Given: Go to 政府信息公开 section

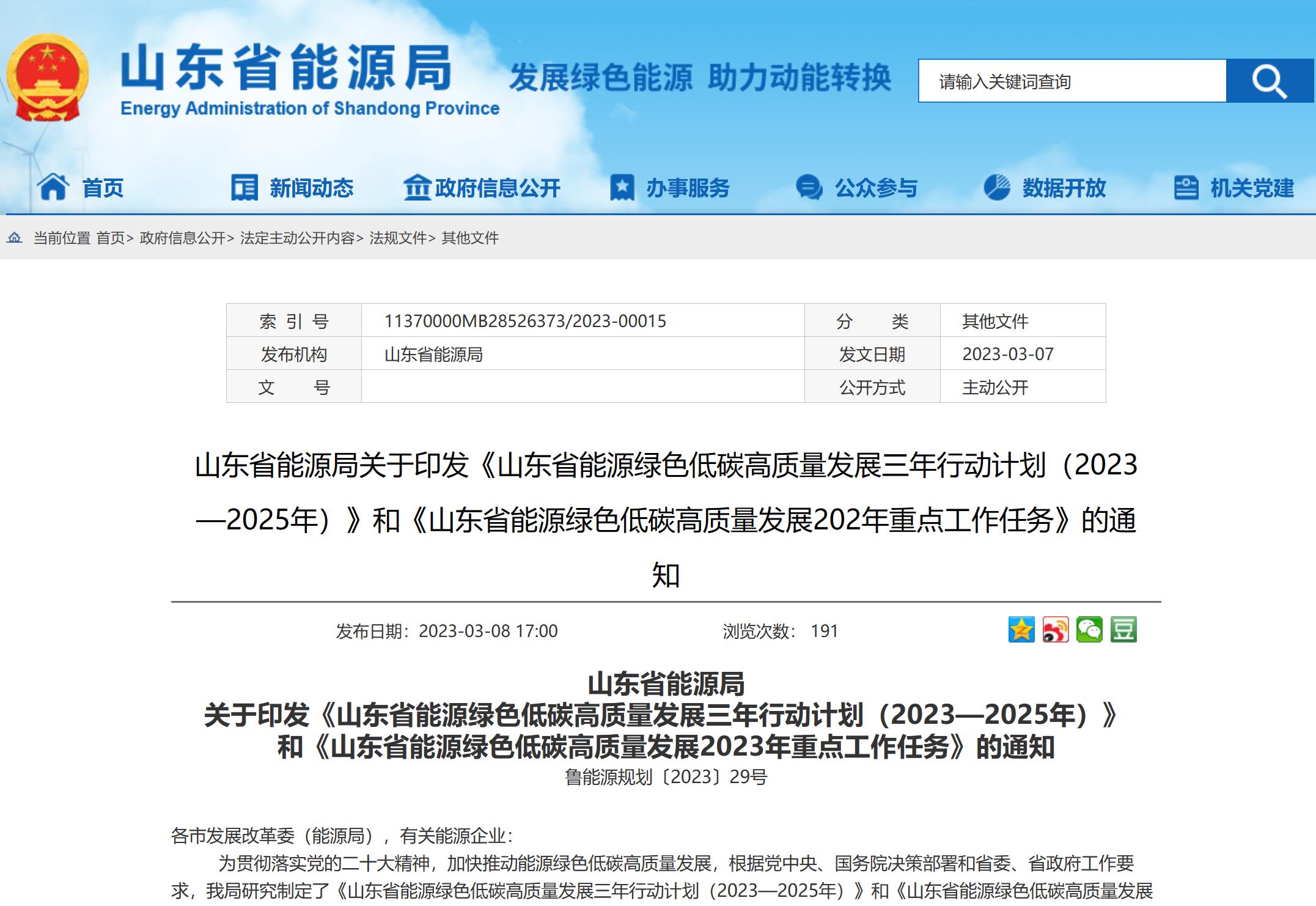Looking at the screenshot, I should point(498,188).
